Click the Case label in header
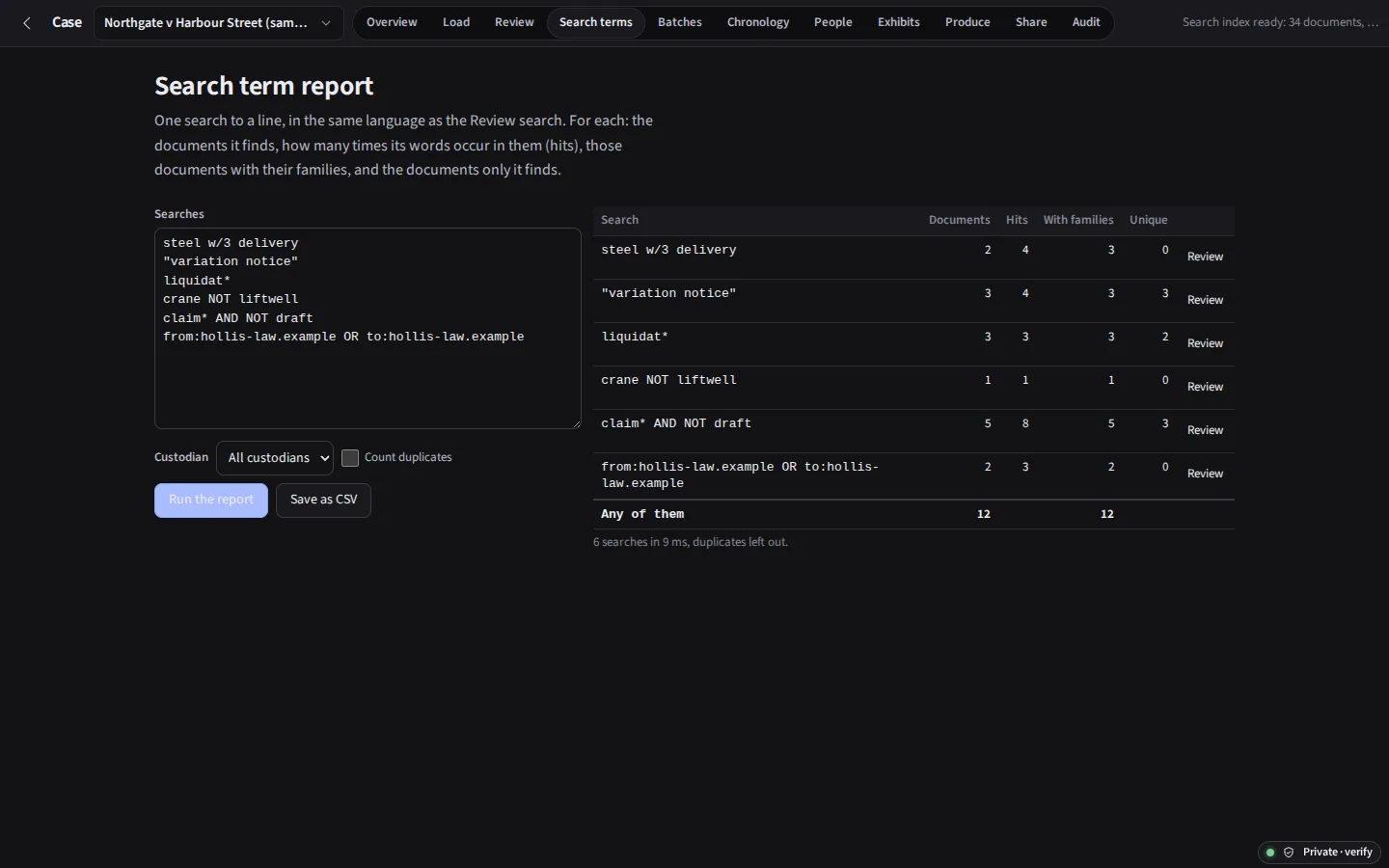The width and height of the screenshot is (1389, 868). [x=67, y=22]
